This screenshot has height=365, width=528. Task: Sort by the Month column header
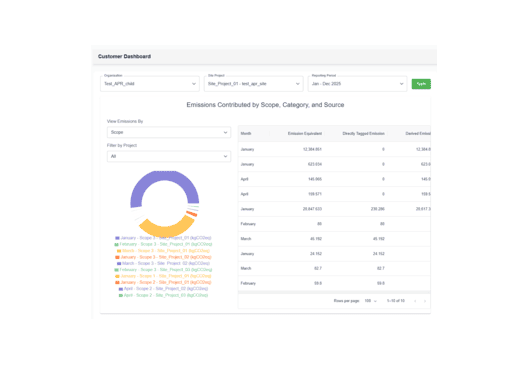[246, 134]
